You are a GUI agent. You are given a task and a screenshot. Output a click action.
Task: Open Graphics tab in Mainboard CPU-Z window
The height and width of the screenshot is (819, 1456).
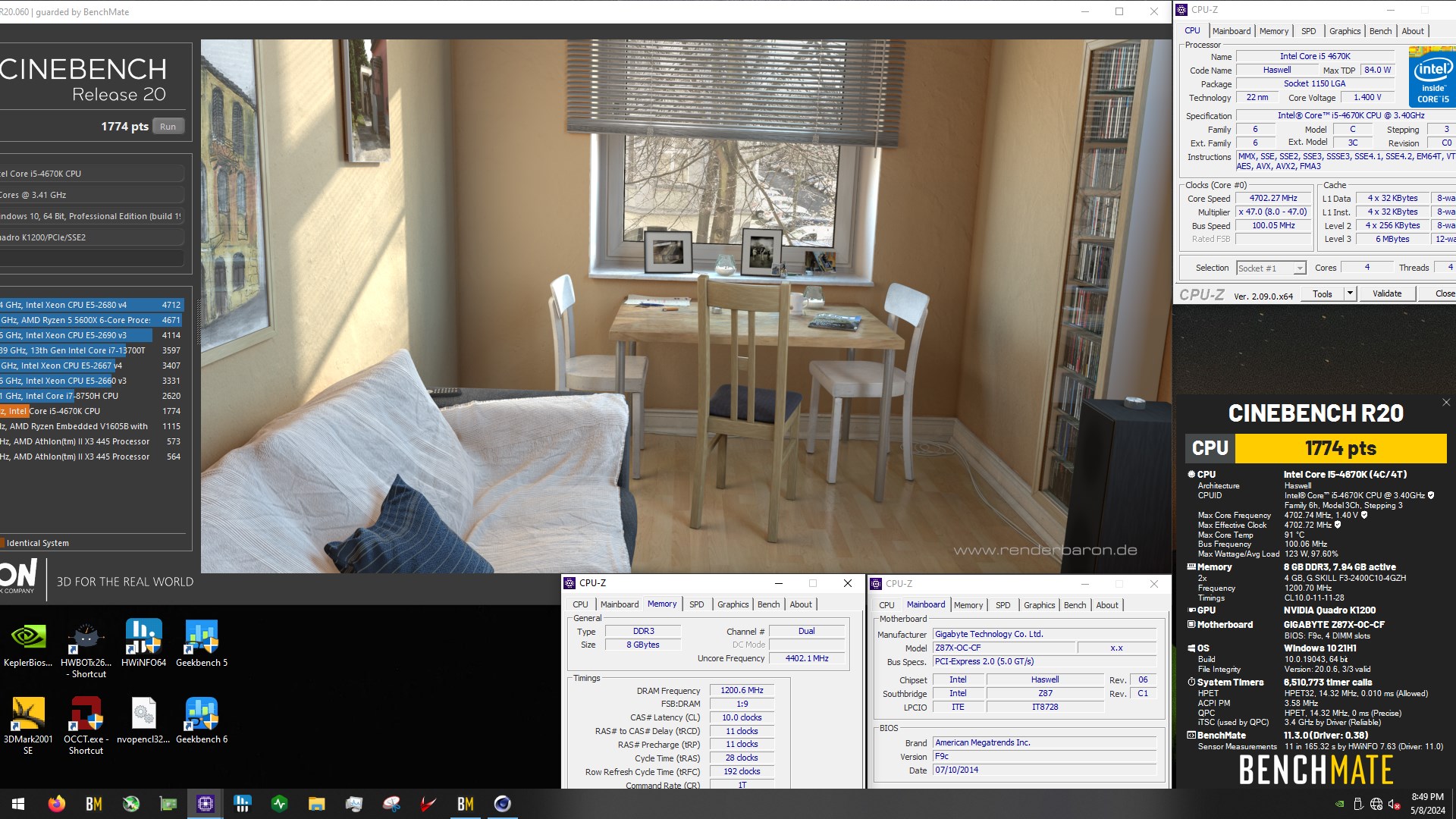pos(1039,605)
